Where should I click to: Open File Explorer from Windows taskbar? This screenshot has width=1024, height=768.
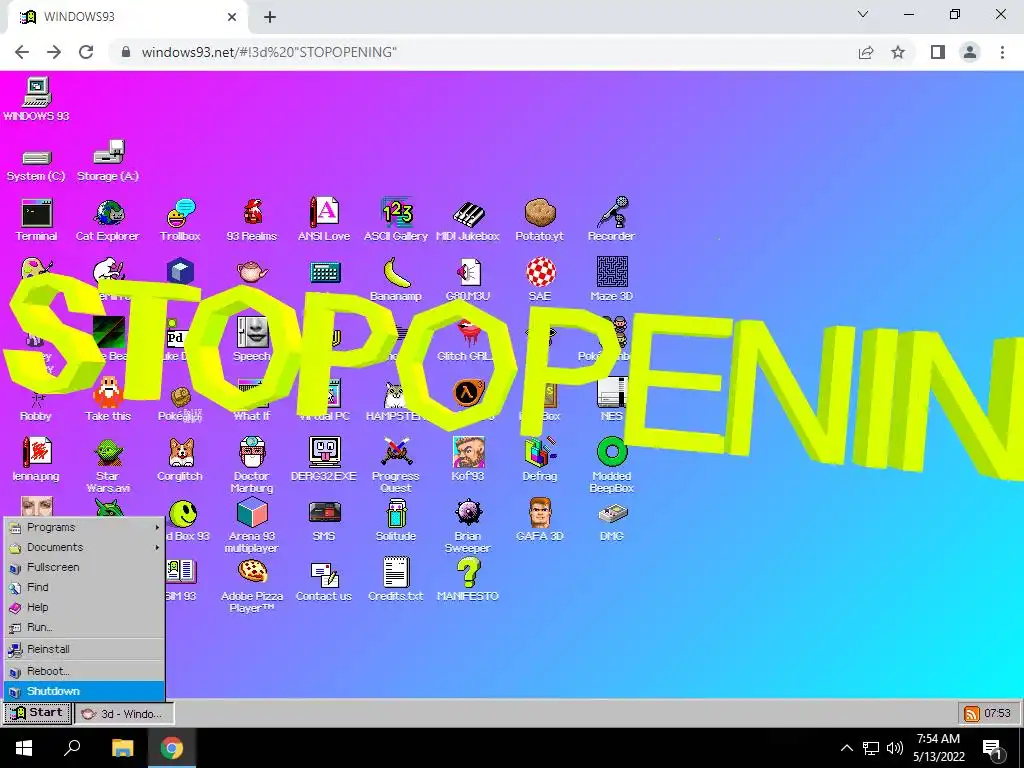click(122, 748)
